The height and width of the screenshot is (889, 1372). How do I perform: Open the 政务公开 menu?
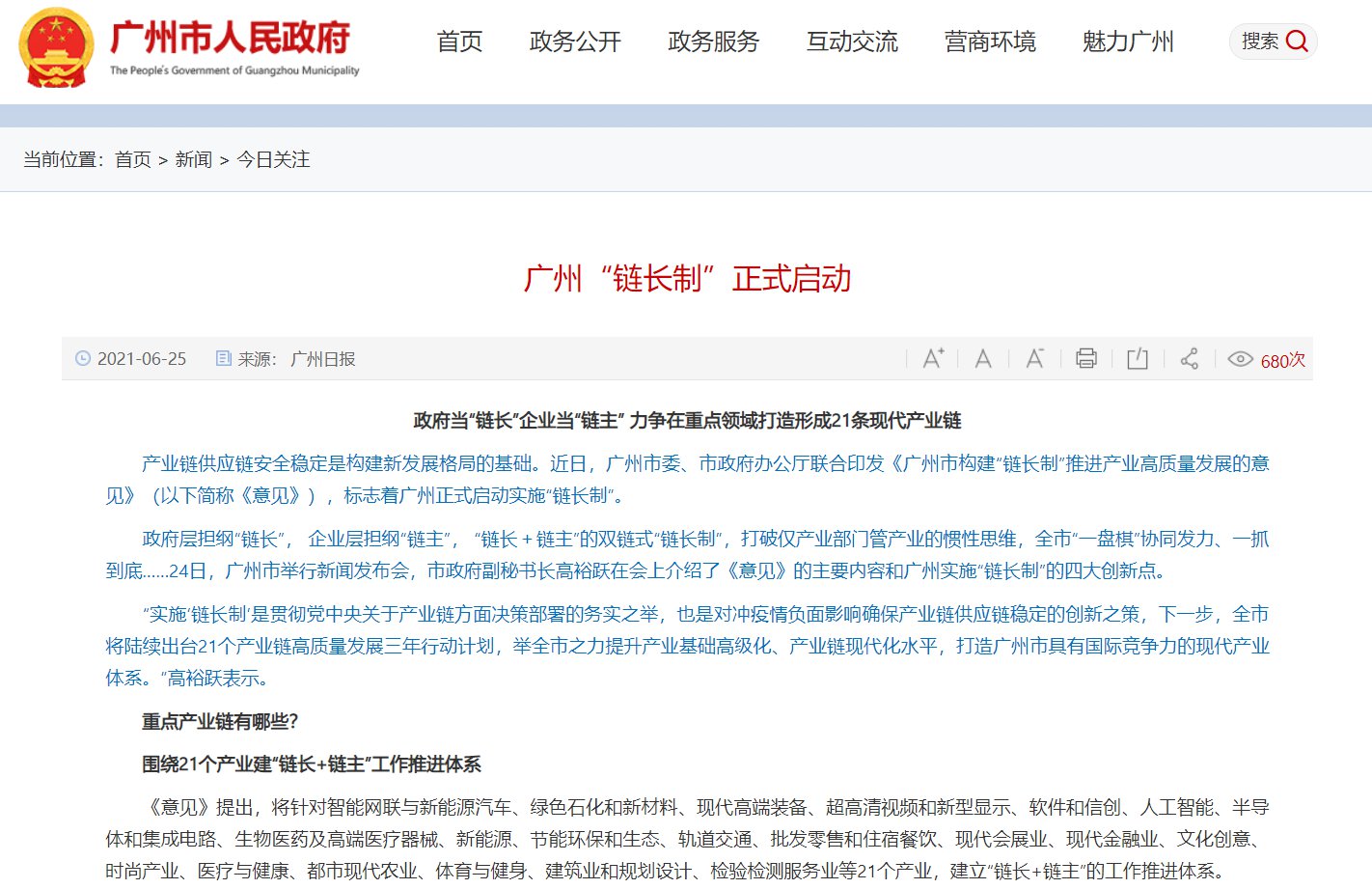(575, 42)
